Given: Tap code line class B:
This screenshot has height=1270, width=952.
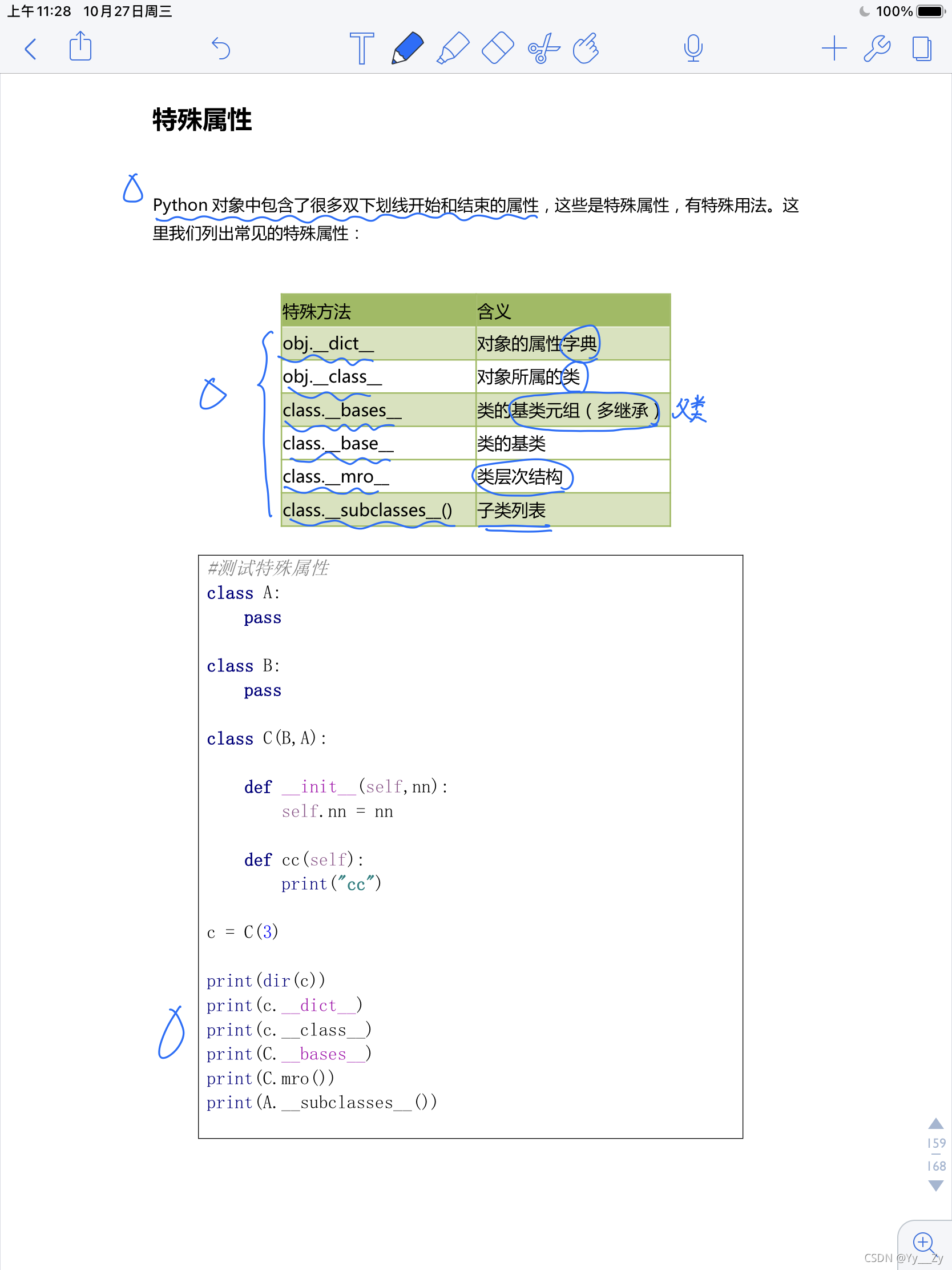Looking at the screenshot, I should click(243, 666).
